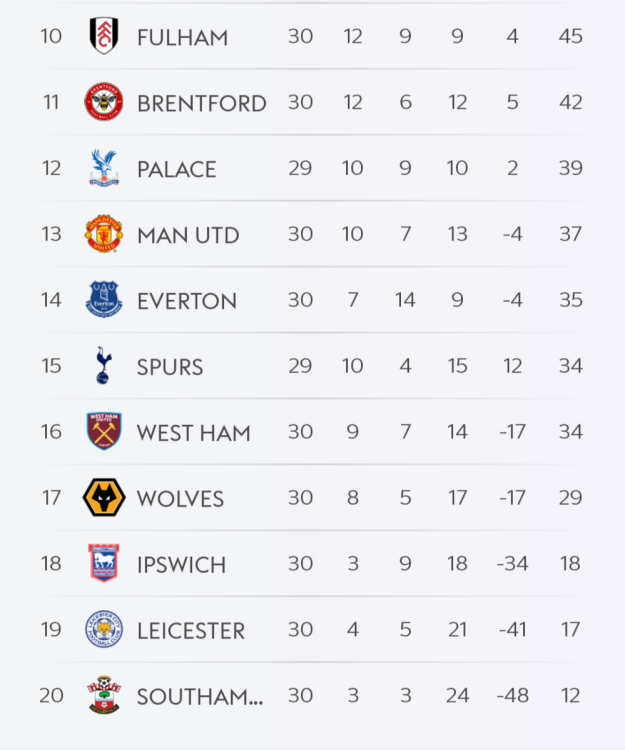This screenshot has height=750, width=625.
Task: Tap the Spurs cockerel crest
Action: pyautogui.click(x=103, y=366)
